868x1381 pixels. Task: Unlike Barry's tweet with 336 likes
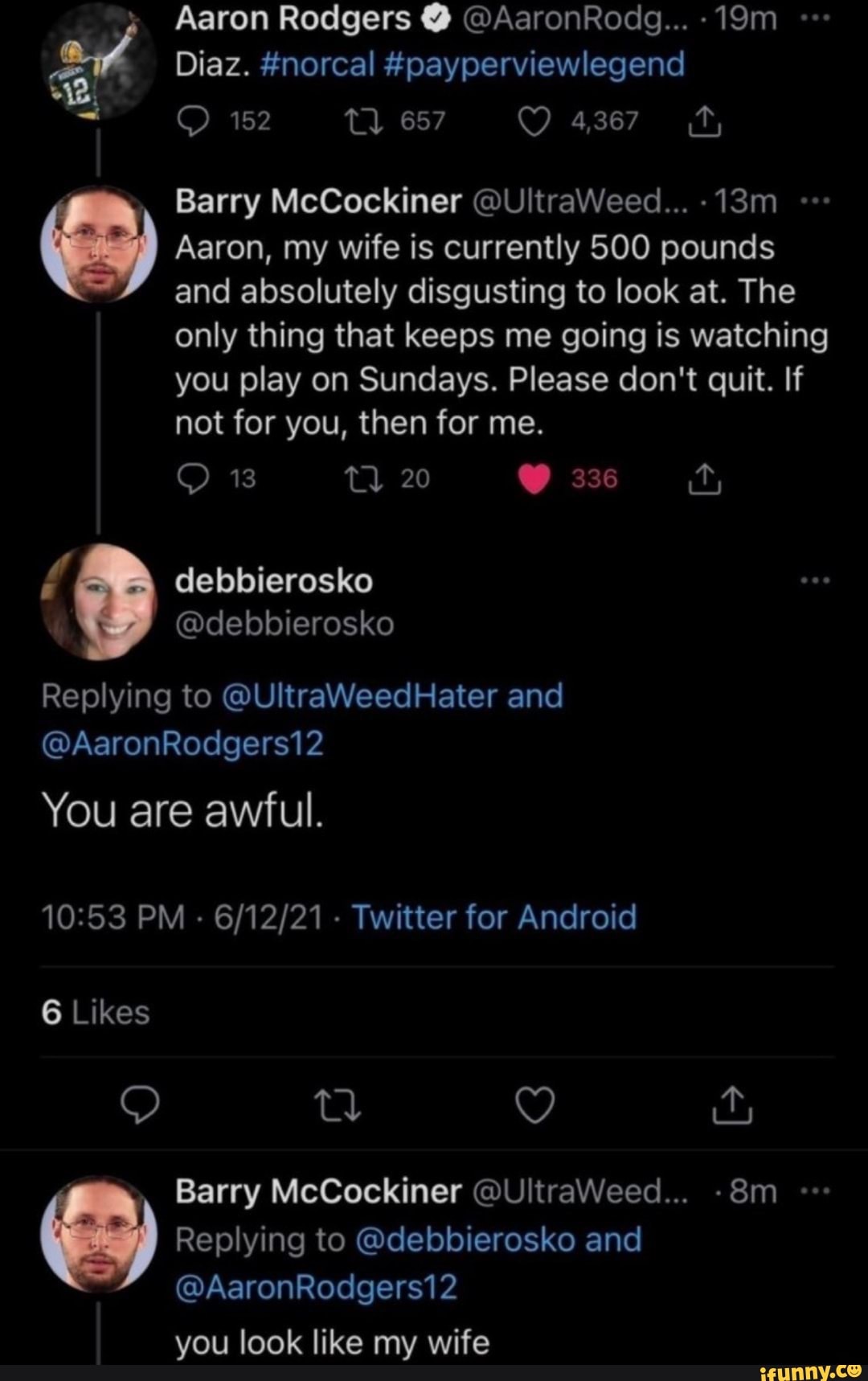pyautogui.click(x=534, y=480)
